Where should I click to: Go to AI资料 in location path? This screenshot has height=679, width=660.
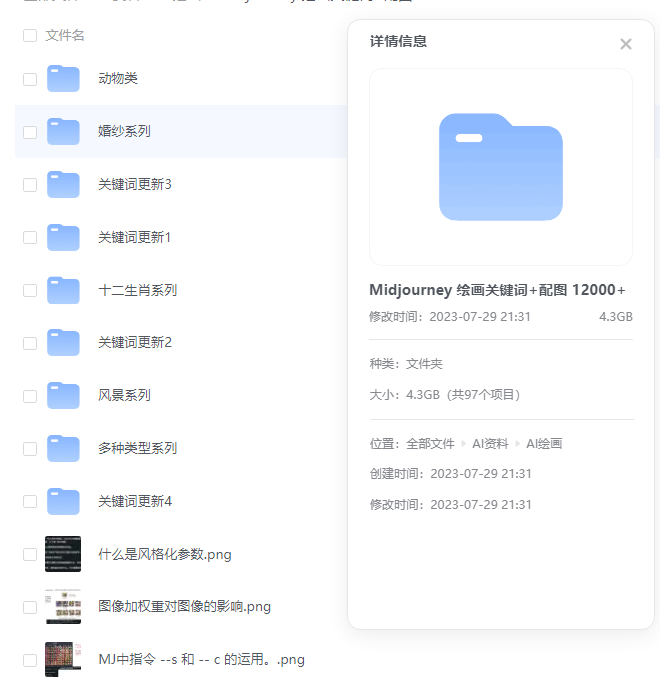point(490,443)
